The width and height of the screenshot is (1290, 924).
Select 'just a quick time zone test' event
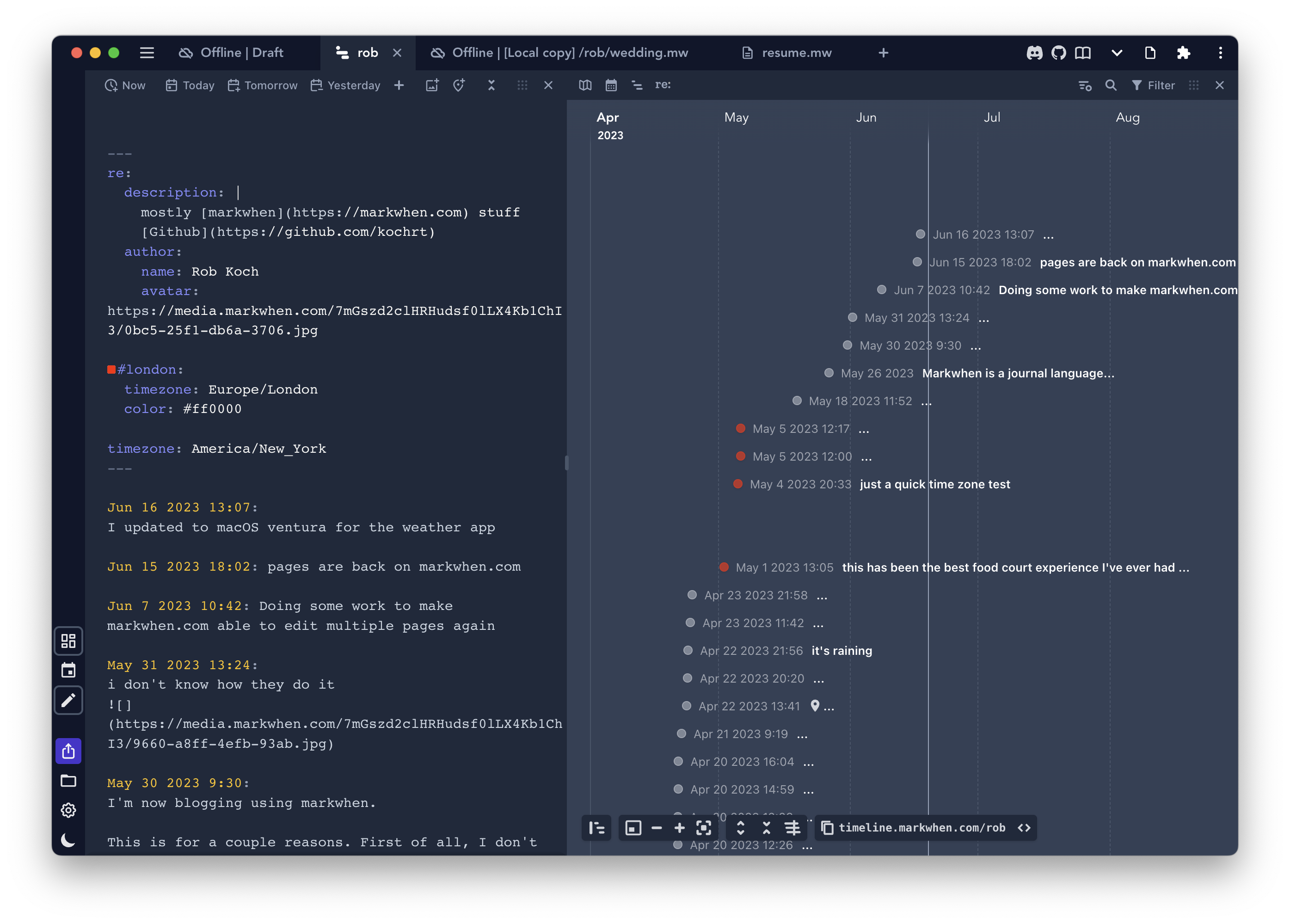click(x=934, y=484)
